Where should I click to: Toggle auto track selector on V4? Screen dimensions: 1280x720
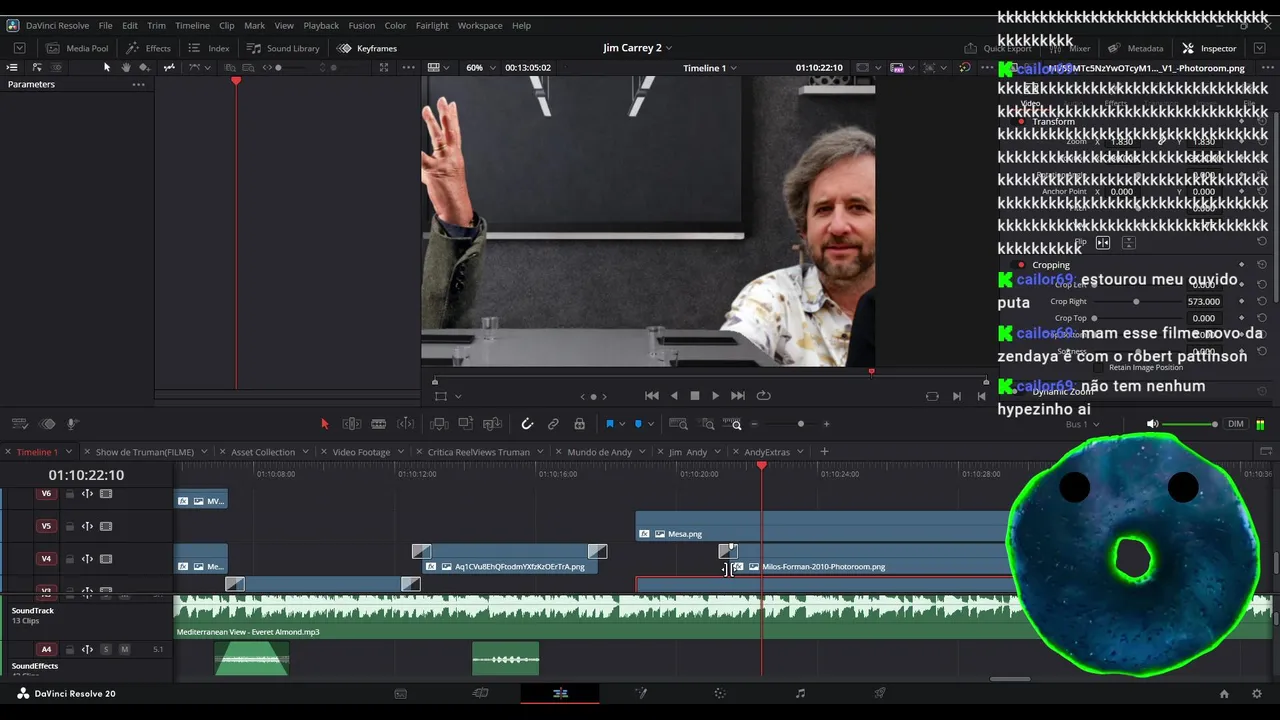coord(87,559)
